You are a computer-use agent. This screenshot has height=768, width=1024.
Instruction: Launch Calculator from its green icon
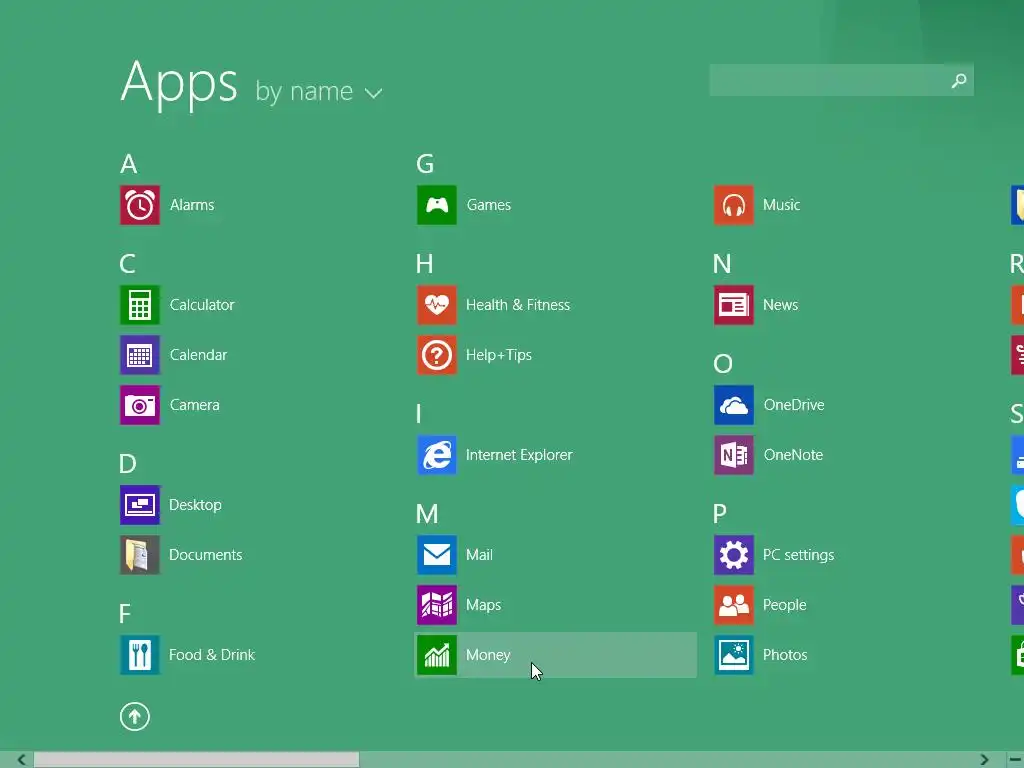click(140, 305)
